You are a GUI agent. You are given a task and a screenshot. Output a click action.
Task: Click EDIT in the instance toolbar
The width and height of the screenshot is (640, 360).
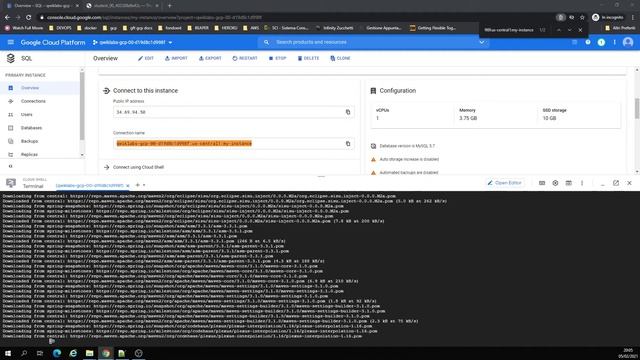click(146, 58)
